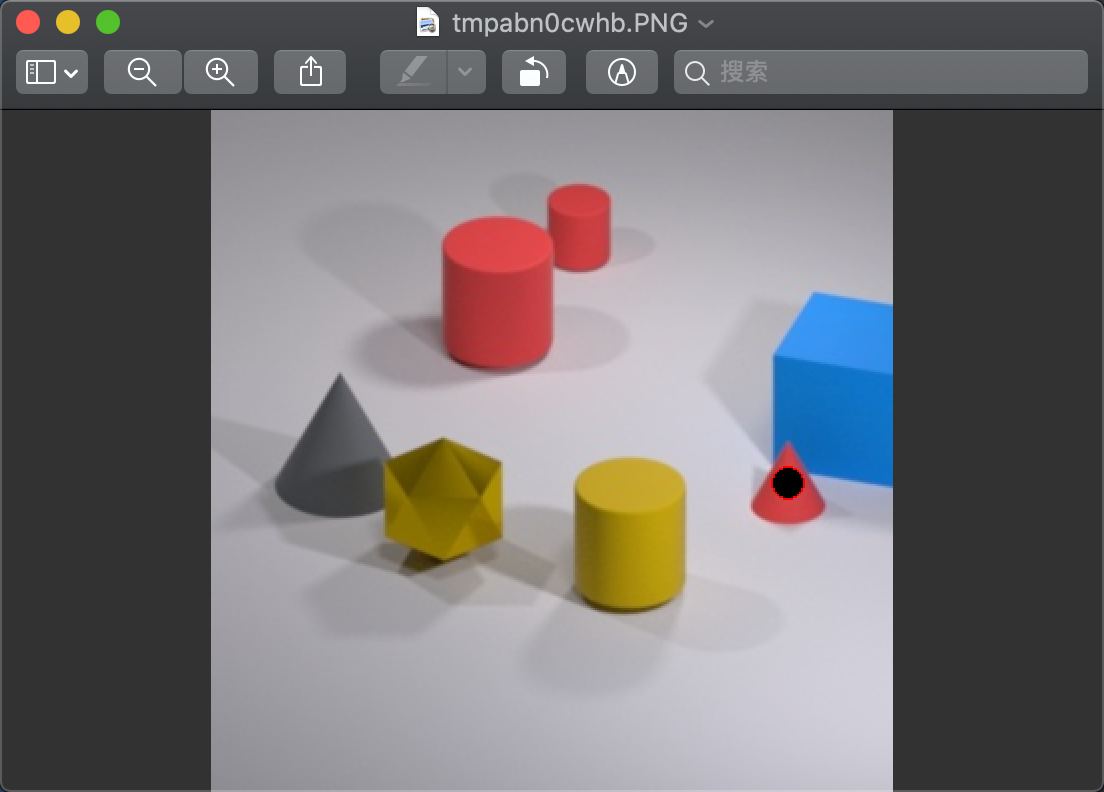1104x792 pixels.
Task: Click the tmpabn0cwhb.PNG window title text
Action: [570, 23]
